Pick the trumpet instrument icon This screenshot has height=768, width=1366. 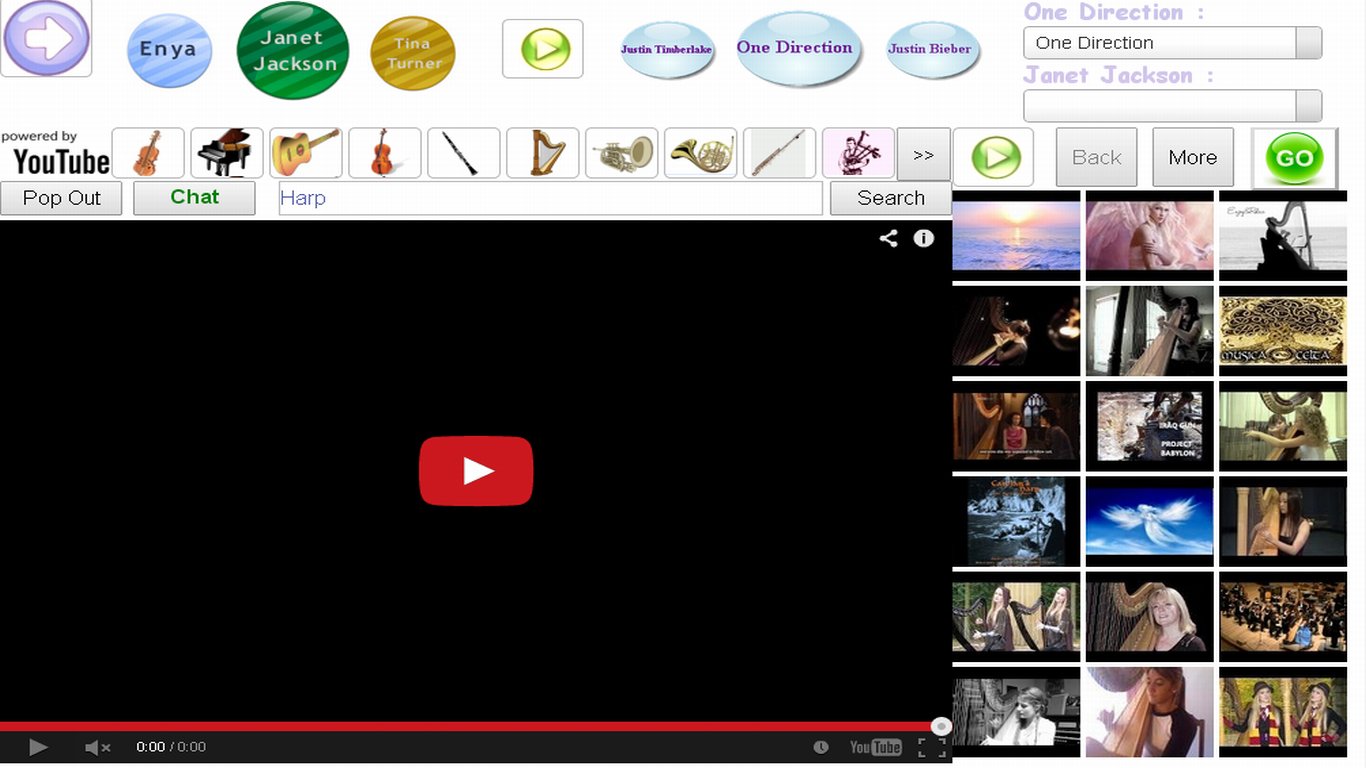(622, 153)
